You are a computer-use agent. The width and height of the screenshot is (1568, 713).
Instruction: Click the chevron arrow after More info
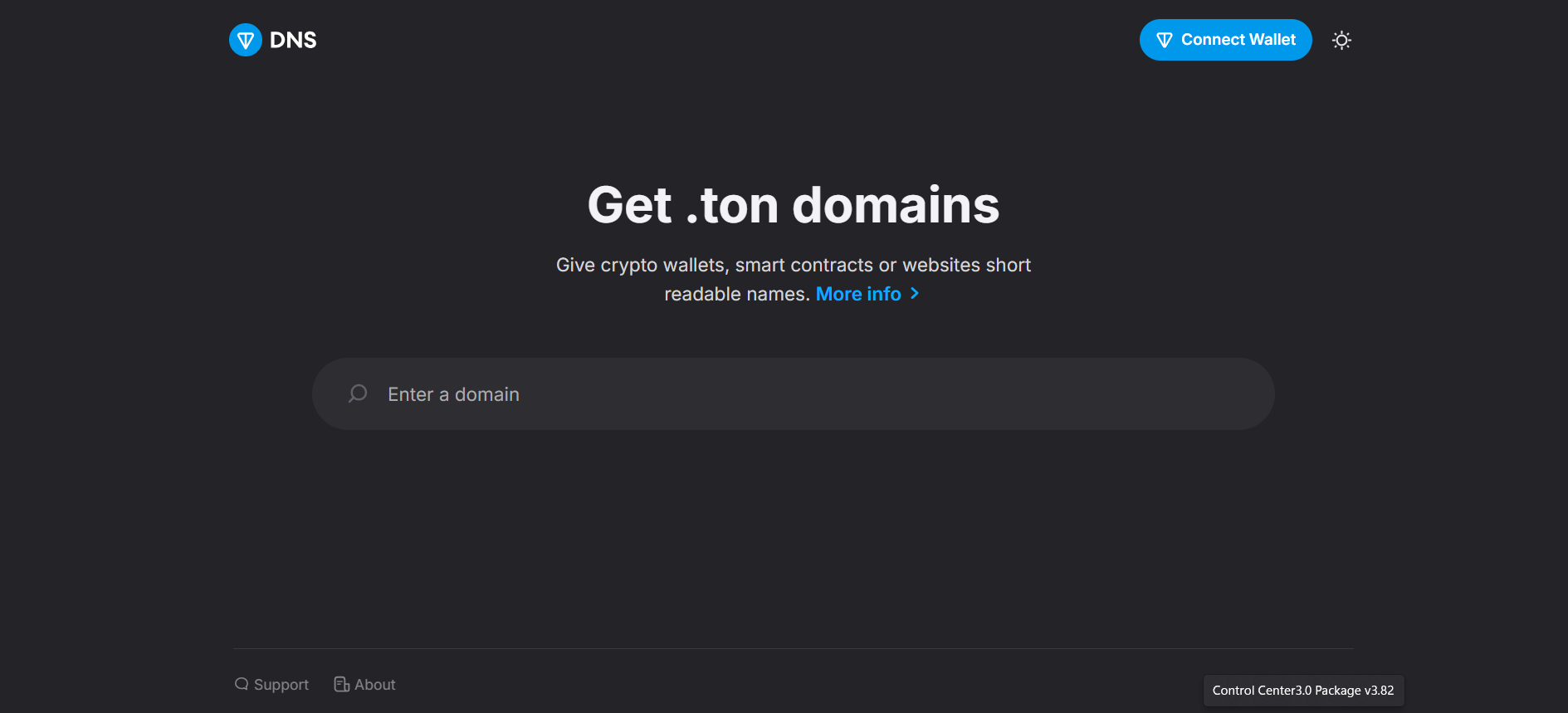pos(915,294)
